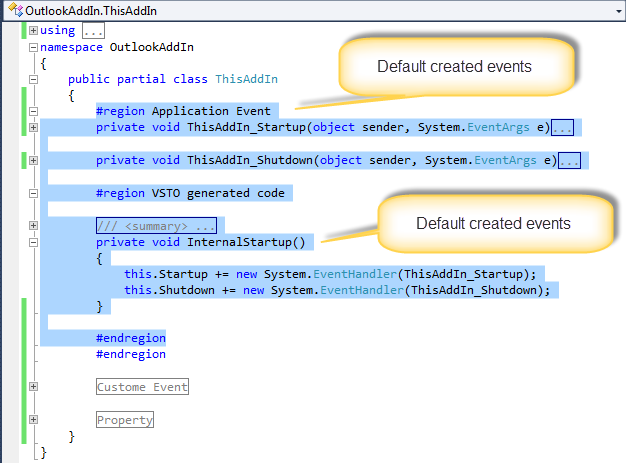Open the OutlookAddIn.ThisAddIn class dropdown
This screenshot has width=626, height=463.
[x=618, y=11]
